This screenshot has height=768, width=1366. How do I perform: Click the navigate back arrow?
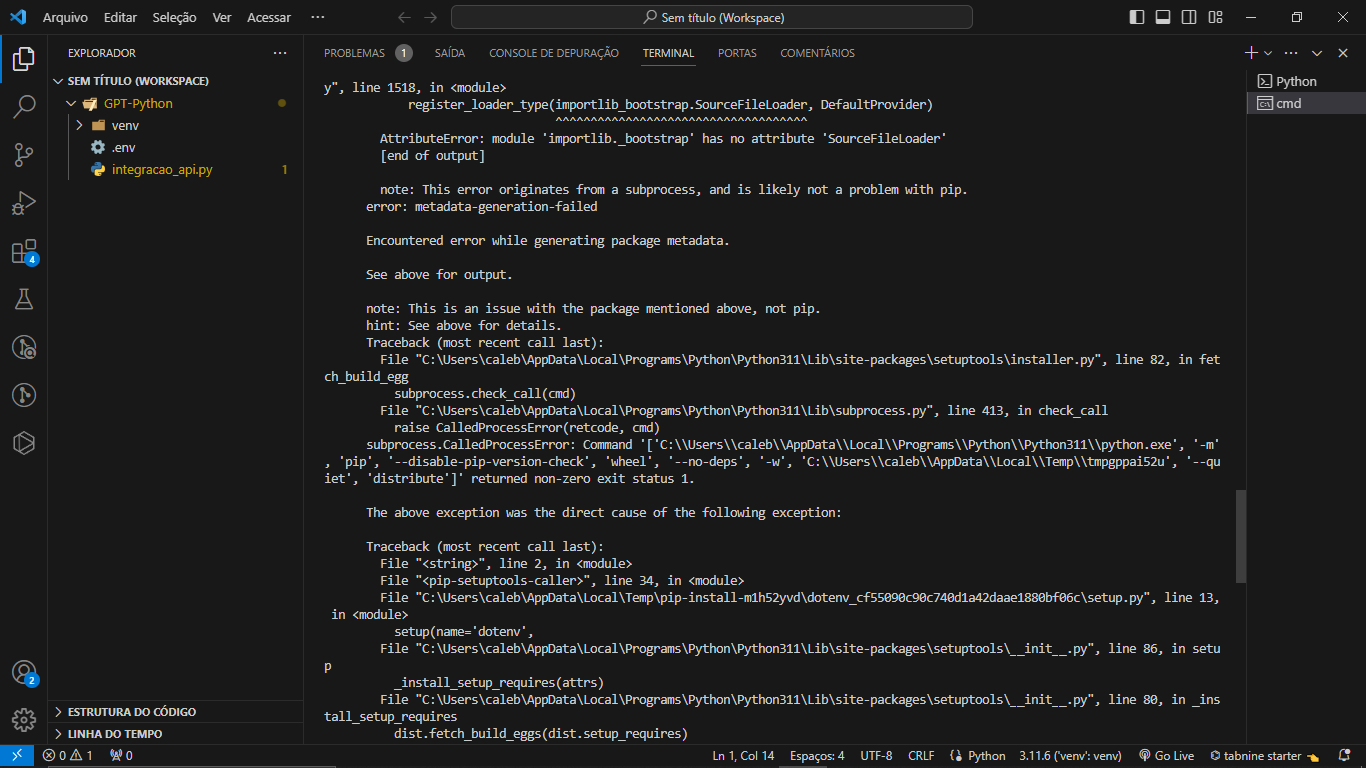[404, 17]
